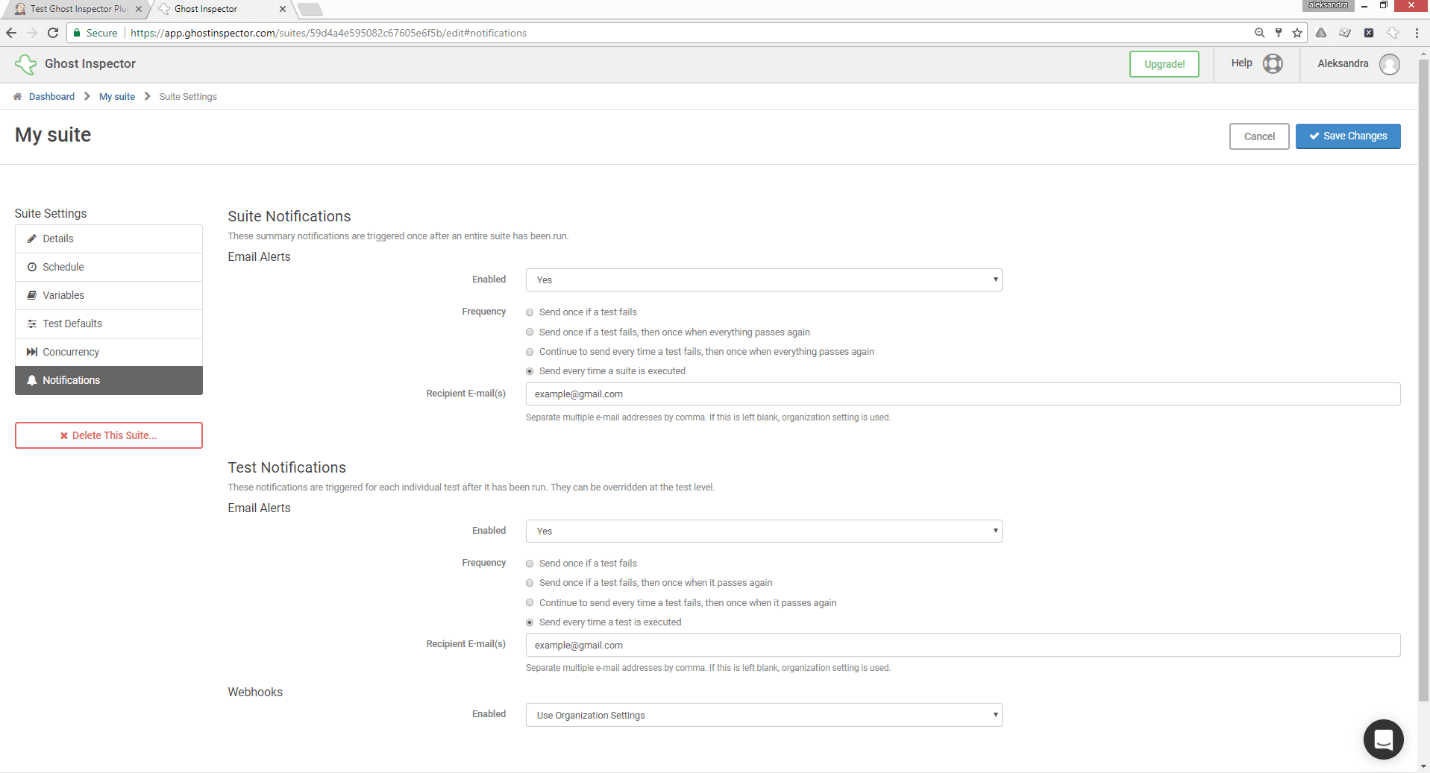Screen dimensions: 1430x773
Task: Click the book icon beside Variables
Action: pyautogui.click(x=32, y=295)
